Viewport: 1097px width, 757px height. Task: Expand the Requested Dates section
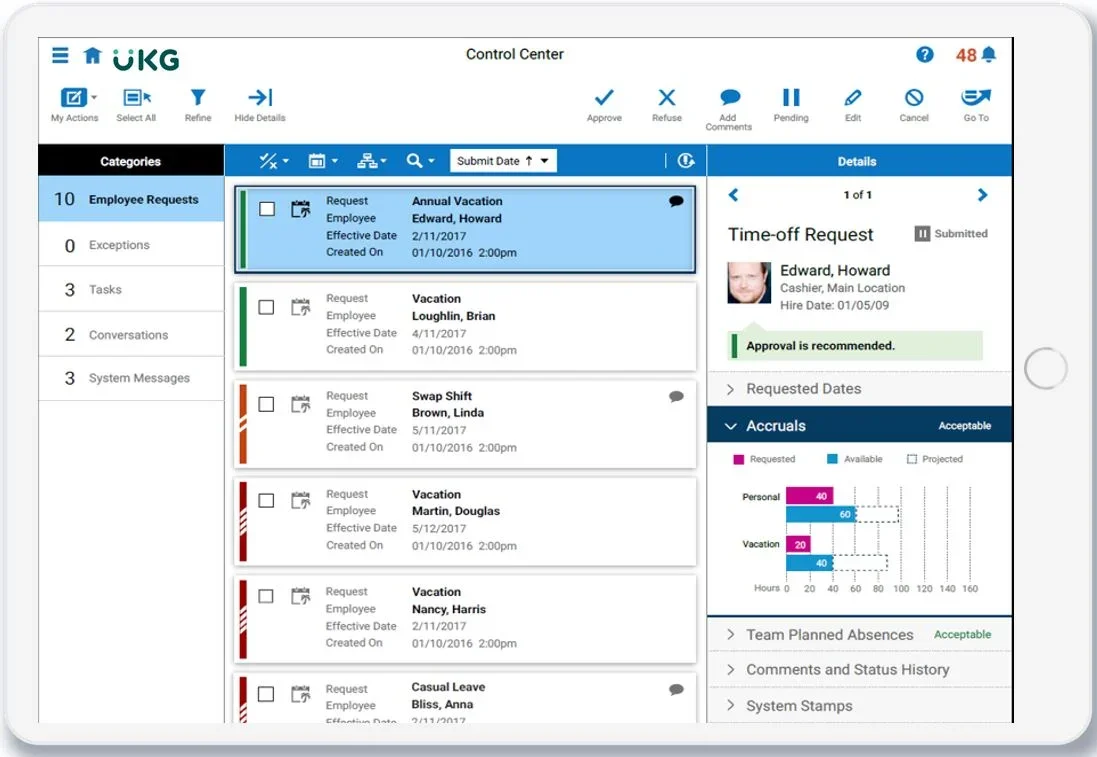pyautogui.click(x=859, y=389)
